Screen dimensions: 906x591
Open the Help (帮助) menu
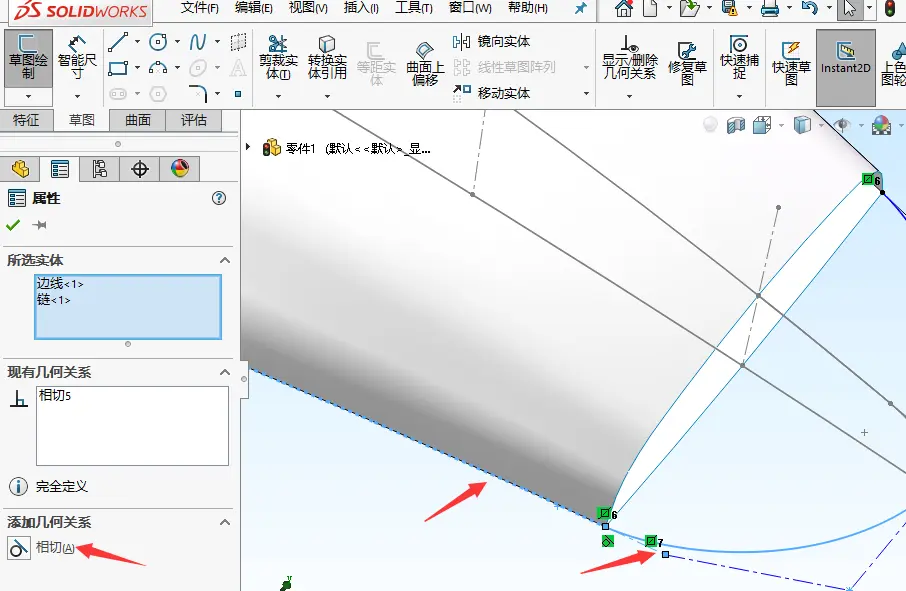click(528, 8)
